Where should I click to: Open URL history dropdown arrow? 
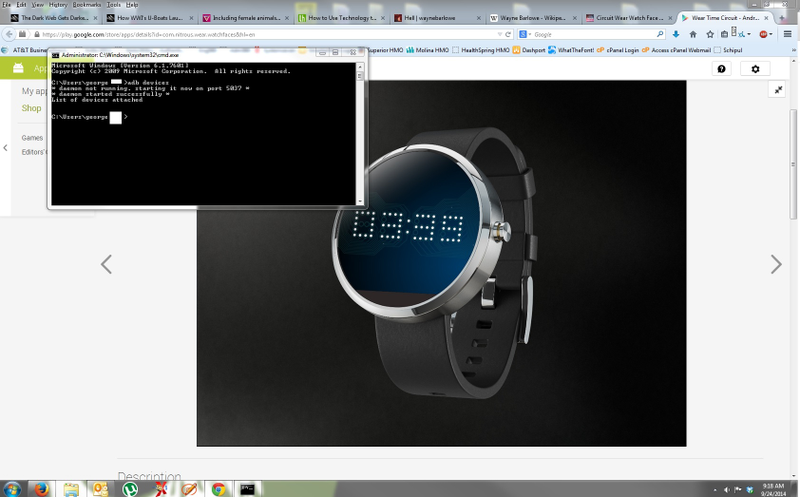point(499,34)
